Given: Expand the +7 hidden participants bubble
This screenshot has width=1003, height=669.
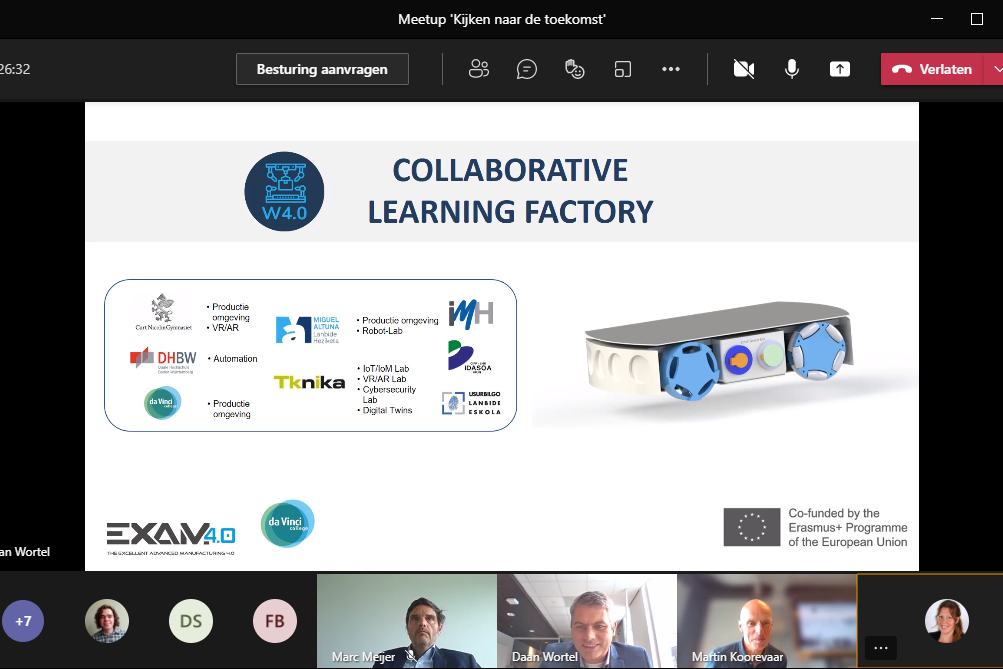Looking at the screenshot, I should click(23, 620).
